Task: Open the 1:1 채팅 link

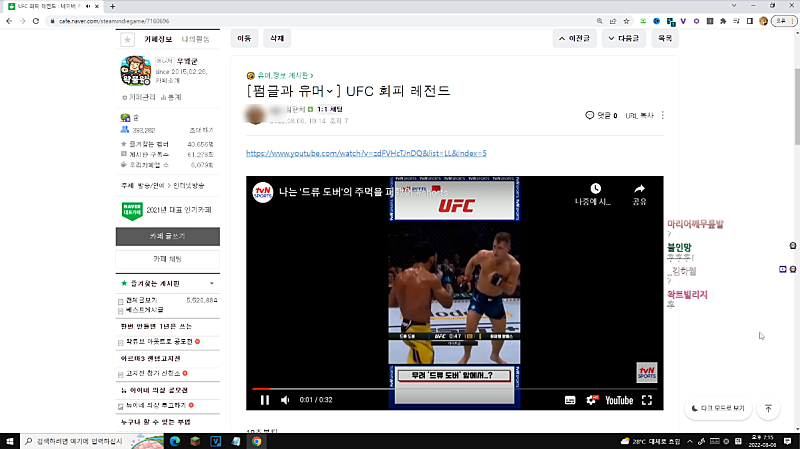Action: tap(330, 109)
